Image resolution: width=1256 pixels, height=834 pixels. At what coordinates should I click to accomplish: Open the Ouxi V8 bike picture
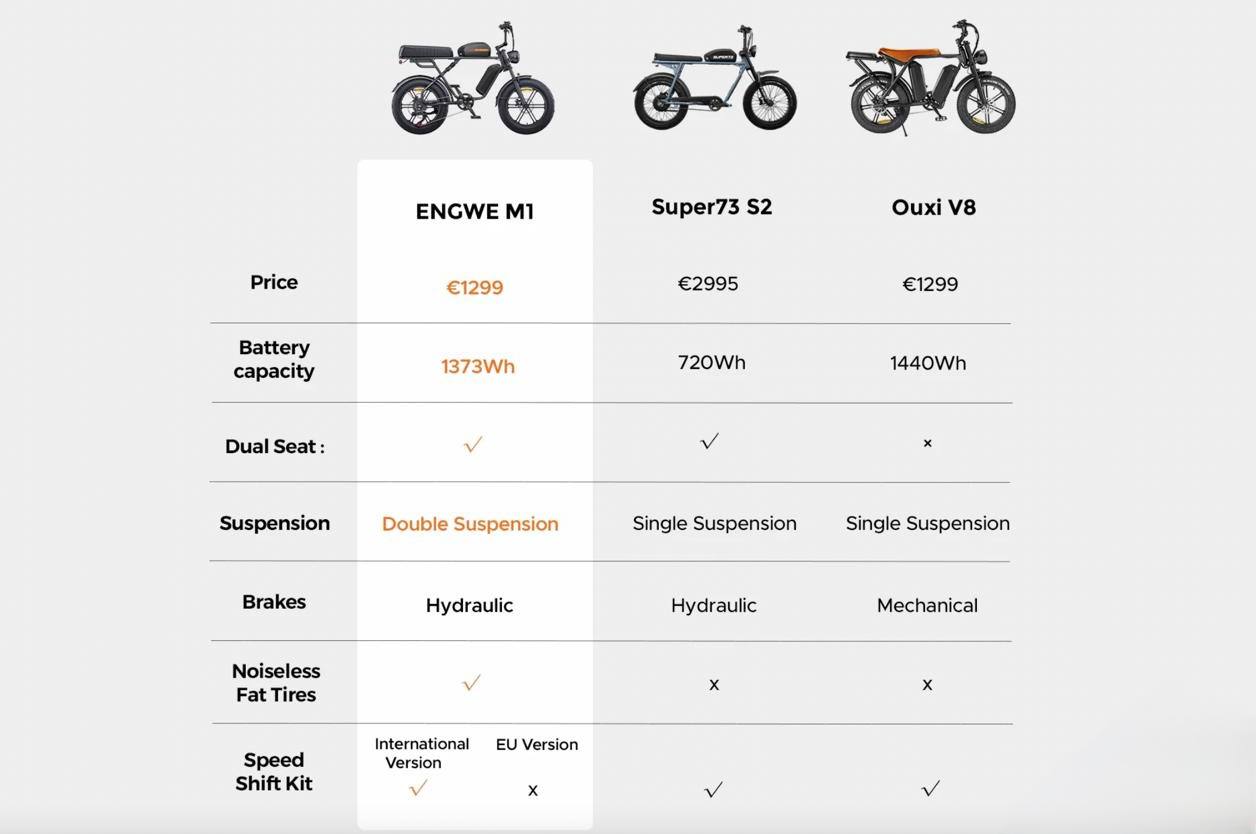point(930,79)
